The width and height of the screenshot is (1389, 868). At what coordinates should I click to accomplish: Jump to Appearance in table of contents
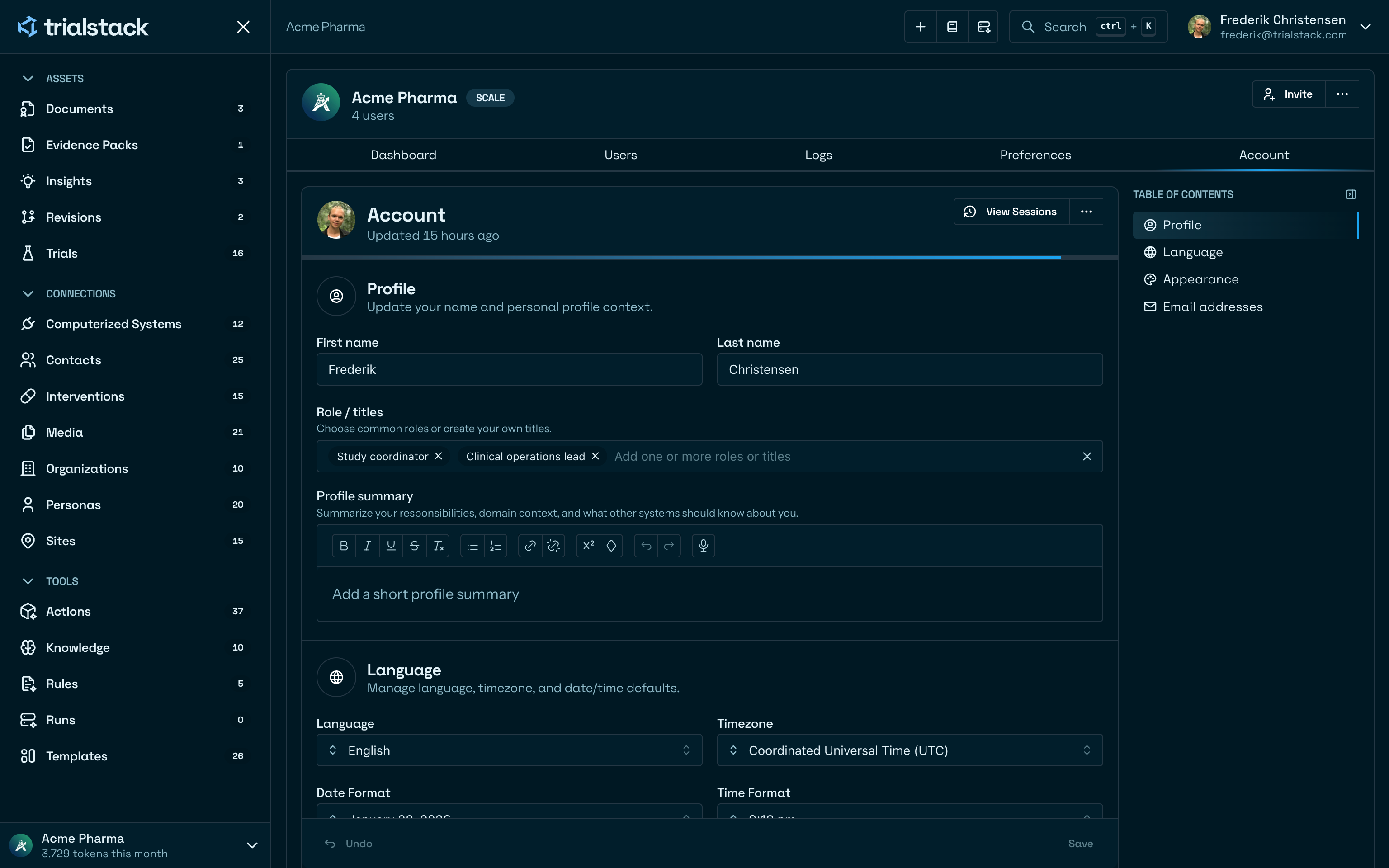1246,279
